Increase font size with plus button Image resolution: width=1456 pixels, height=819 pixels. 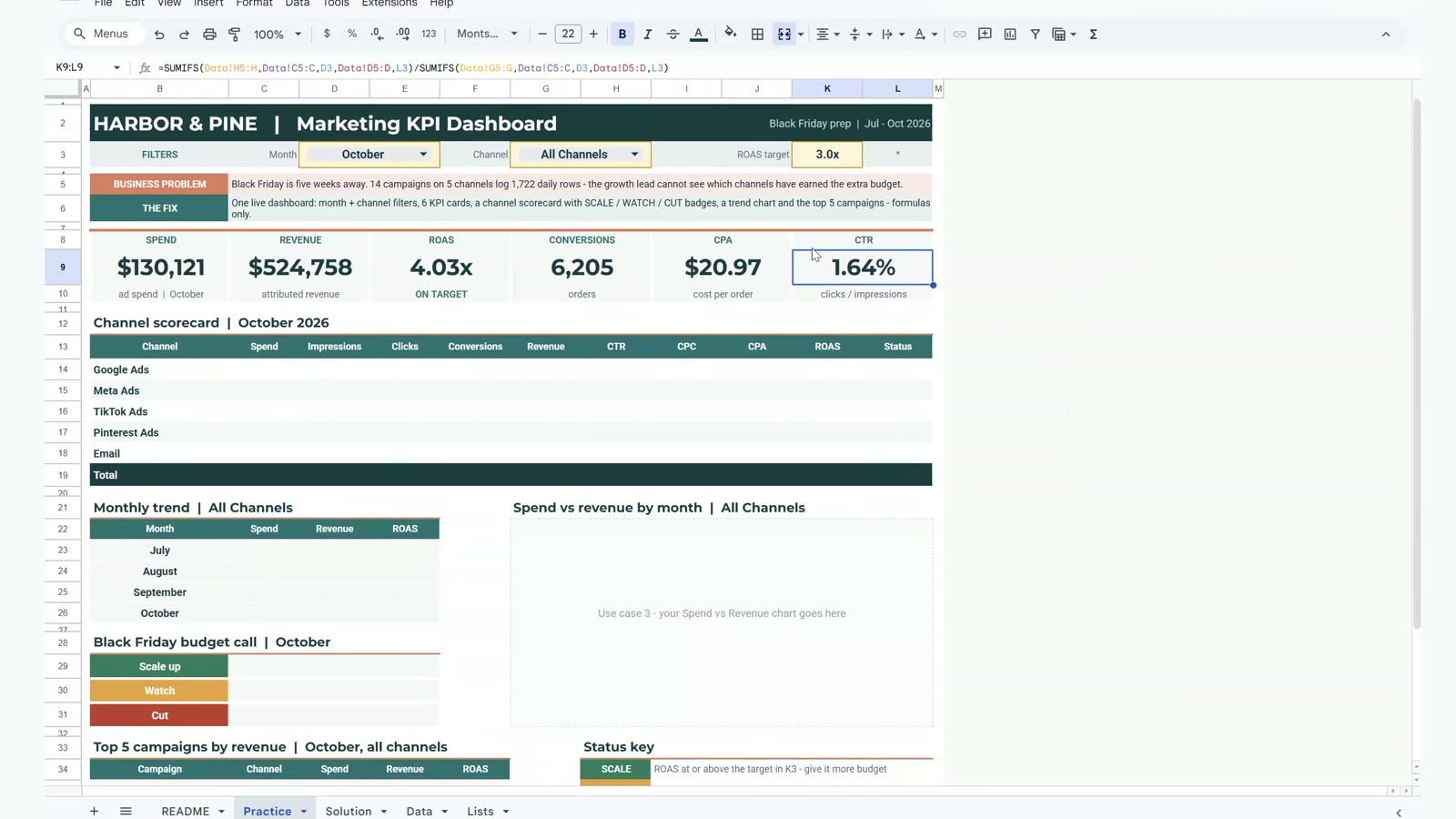pos(593,34)
